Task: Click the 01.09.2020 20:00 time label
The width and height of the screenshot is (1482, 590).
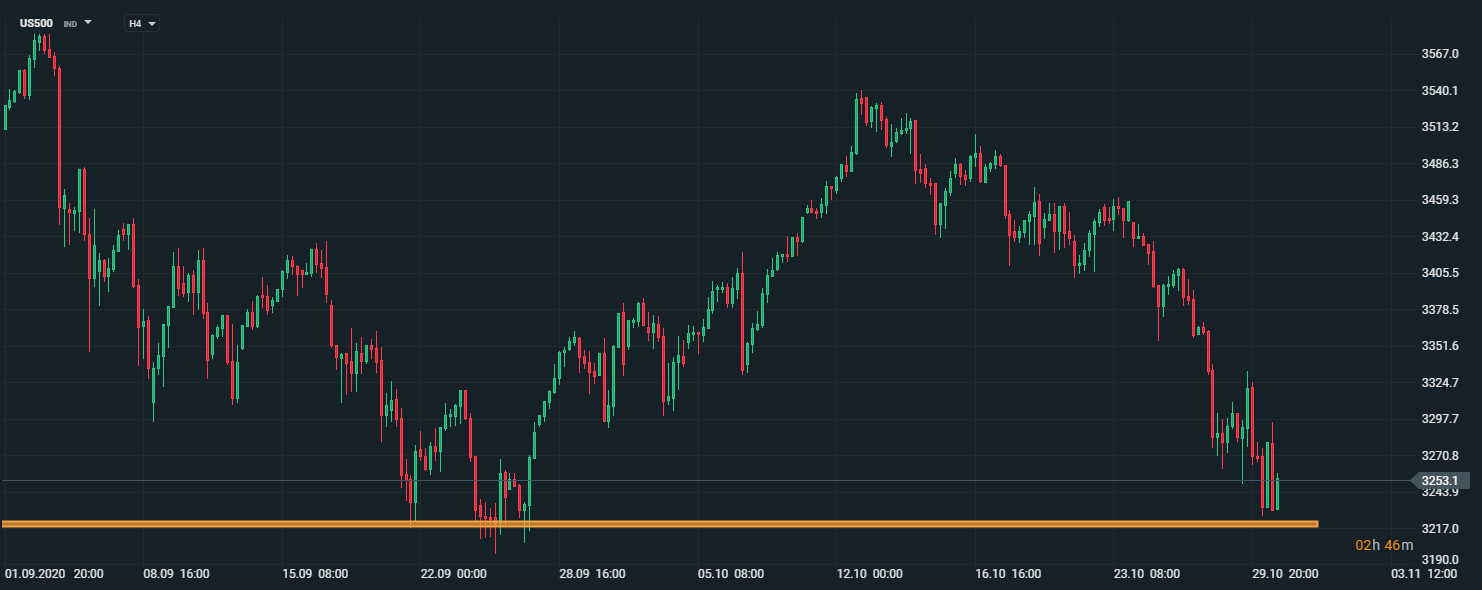Action: (x=54, y=574)
